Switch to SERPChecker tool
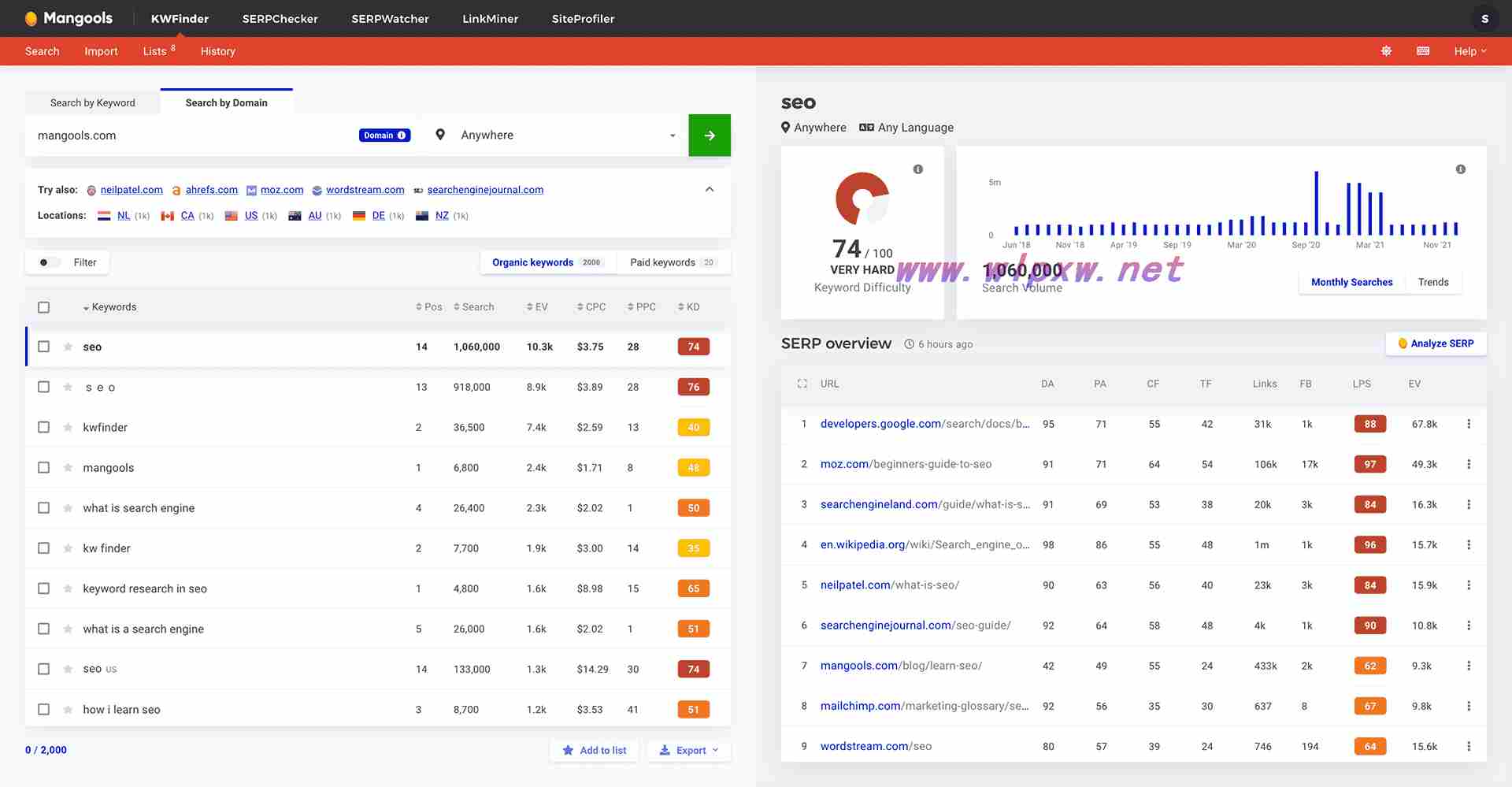Viewport: 1512px width, 787px height. (280, 19)
